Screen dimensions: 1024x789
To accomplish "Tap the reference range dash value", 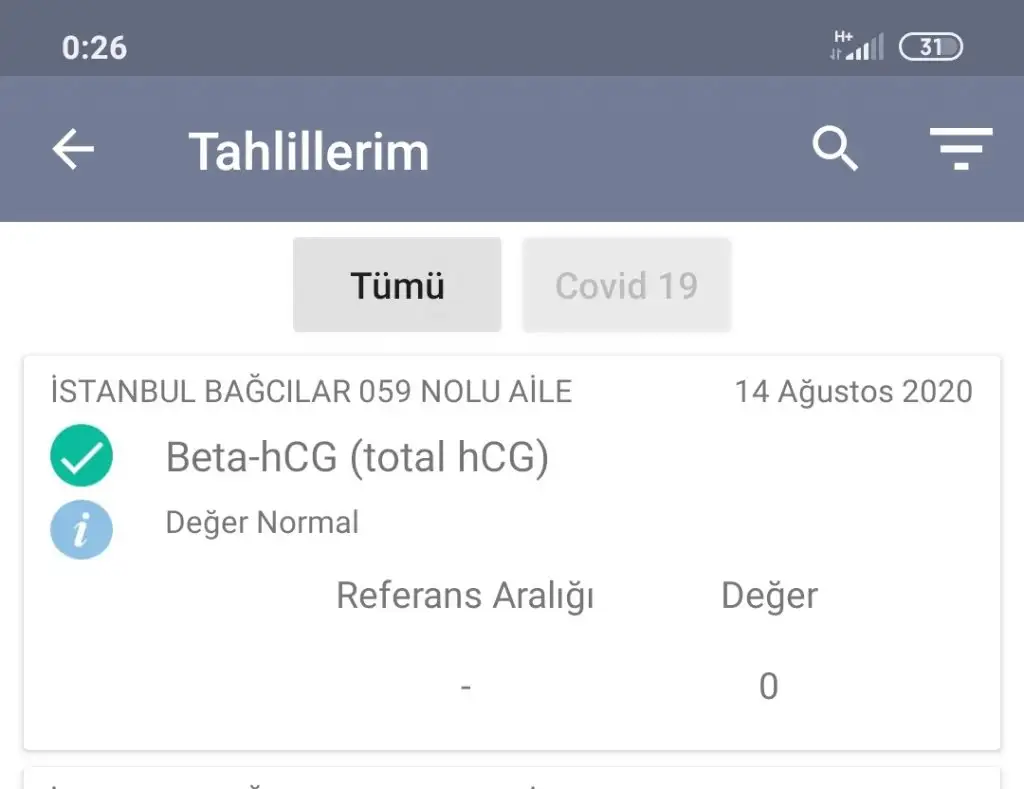I will click(466, 687).
